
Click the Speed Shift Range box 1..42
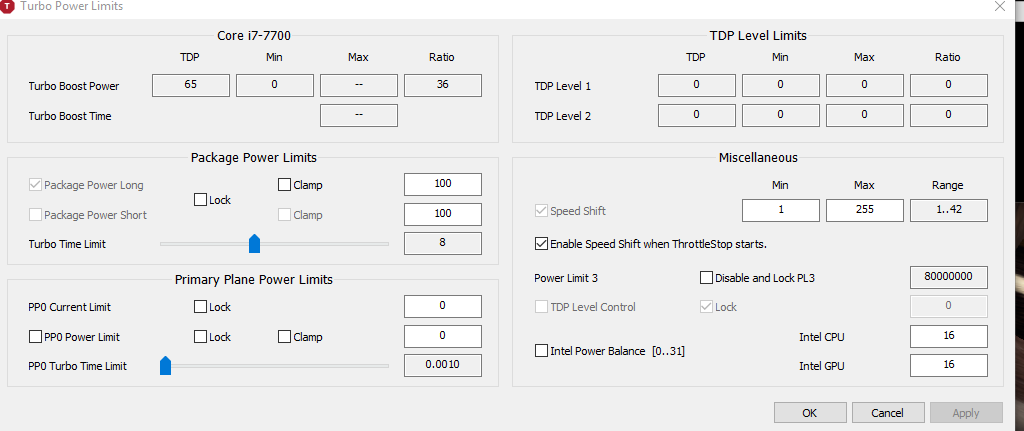coord(948,211)
